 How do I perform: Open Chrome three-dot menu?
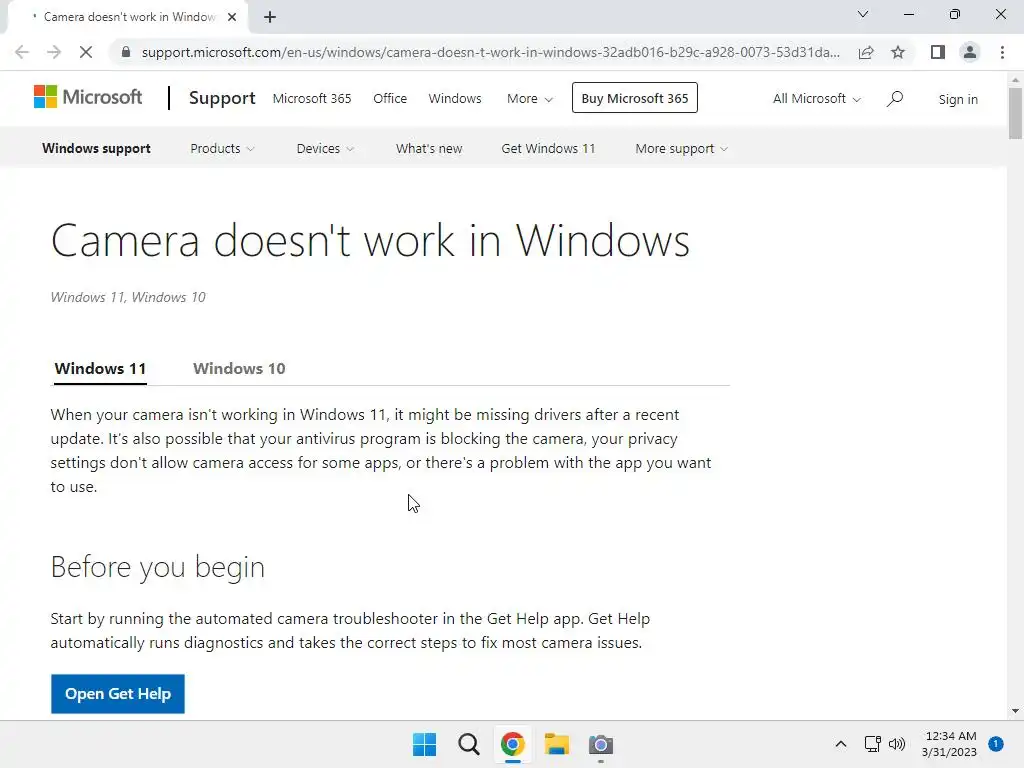tap(1002, 52)
